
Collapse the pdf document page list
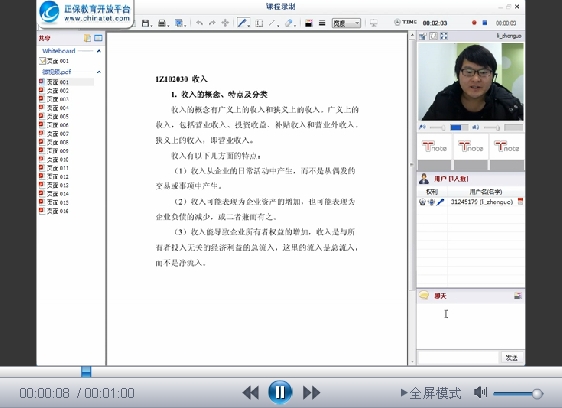(99, 72)
